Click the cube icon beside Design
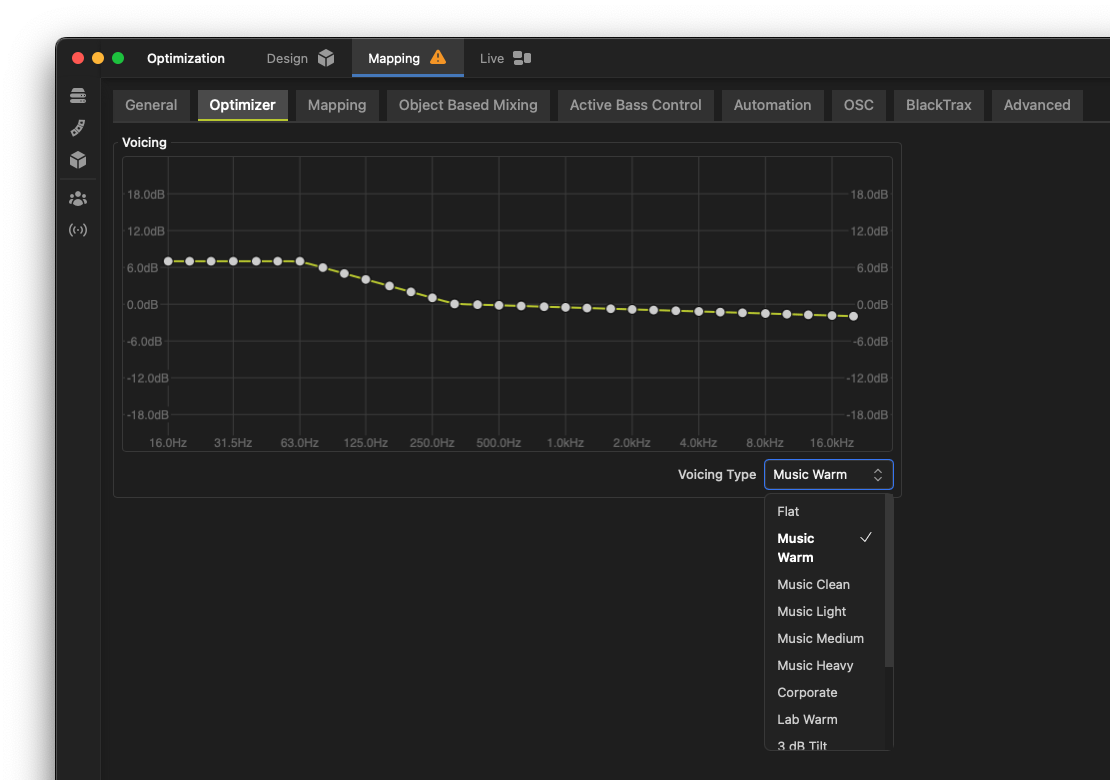 (x=326, y=58)
